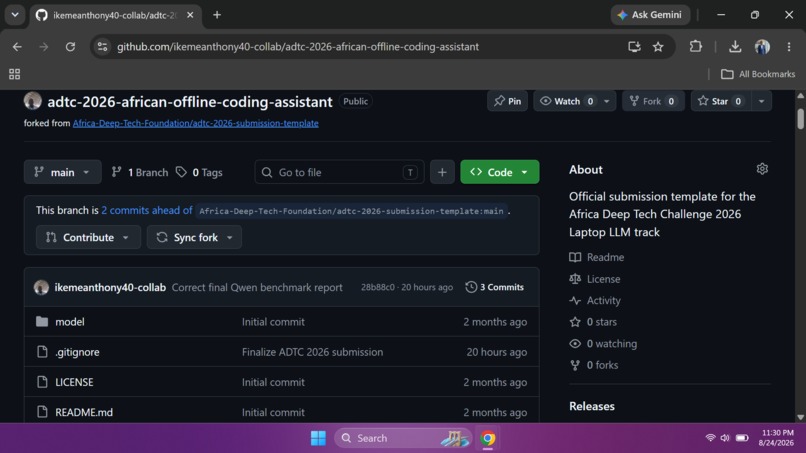This screenshot has width=806, height=453.
Task: Open the .gitignore file
Action: point(77,352)
